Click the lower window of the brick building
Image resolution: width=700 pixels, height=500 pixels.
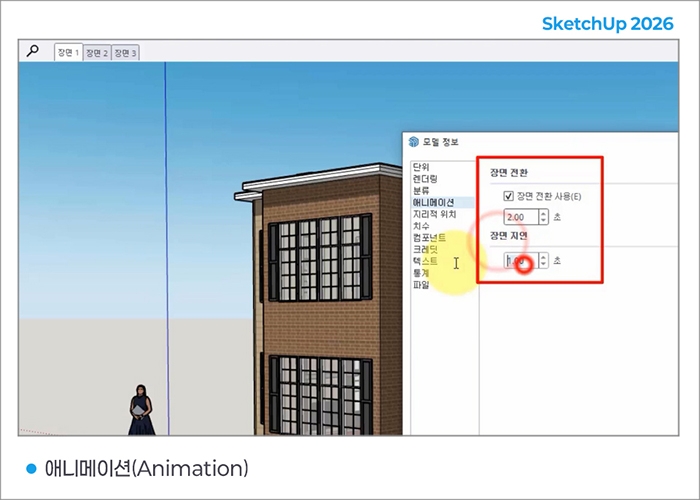click(x=320, y=395)
